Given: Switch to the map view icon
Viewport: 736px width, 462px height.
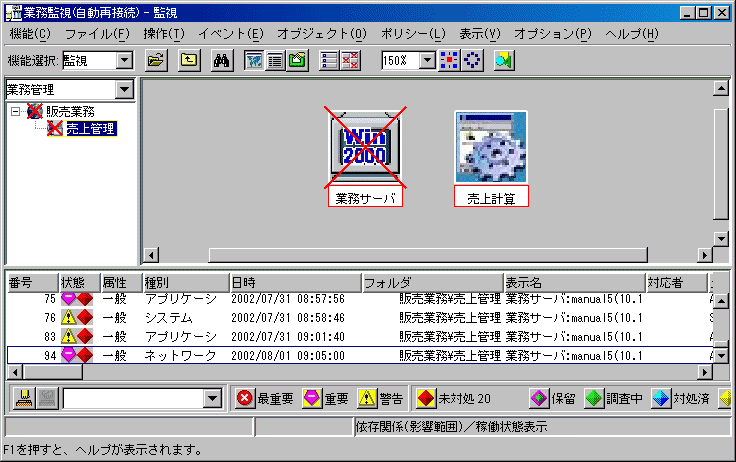Looking at the screenshot, I should click(254, 61).
